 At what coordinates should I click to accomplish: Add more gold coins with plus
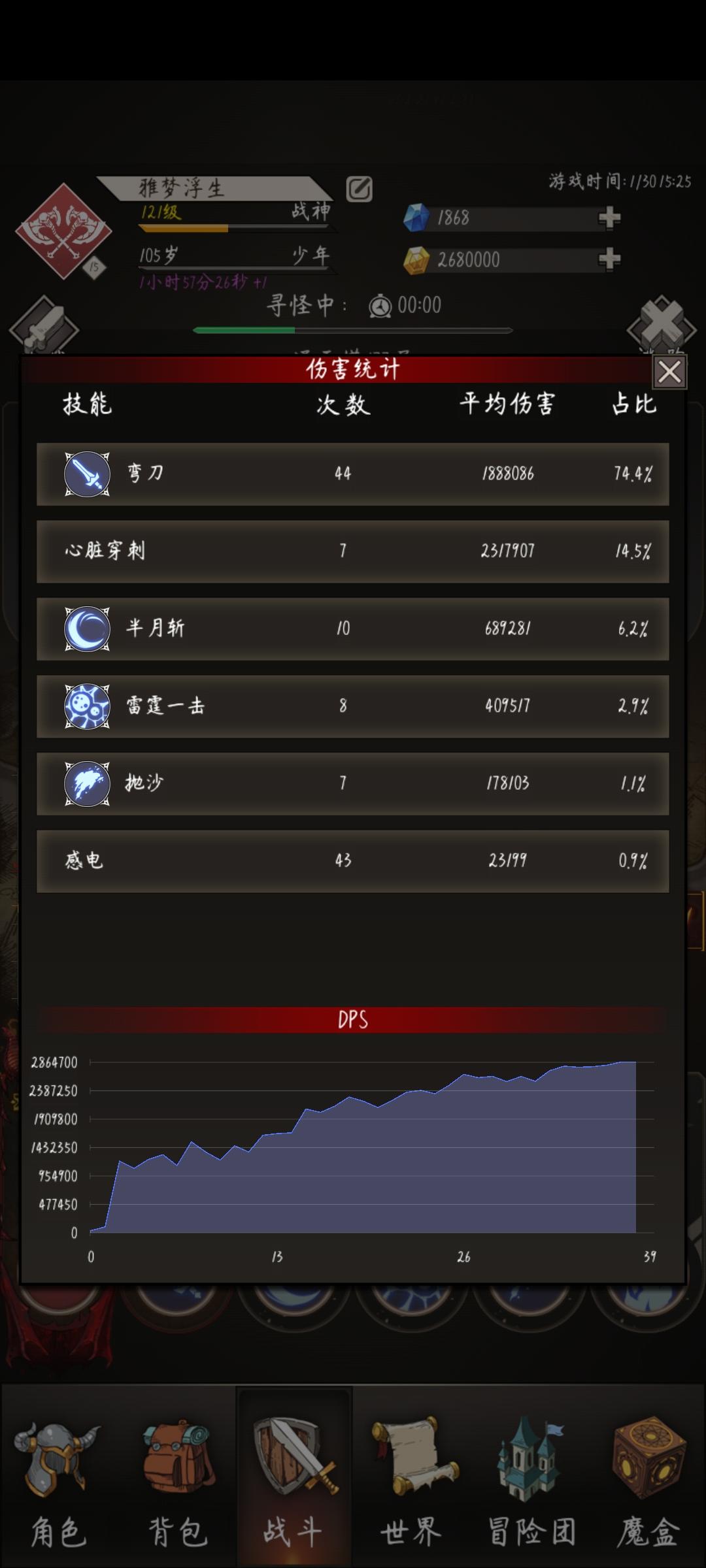point(609,259)
